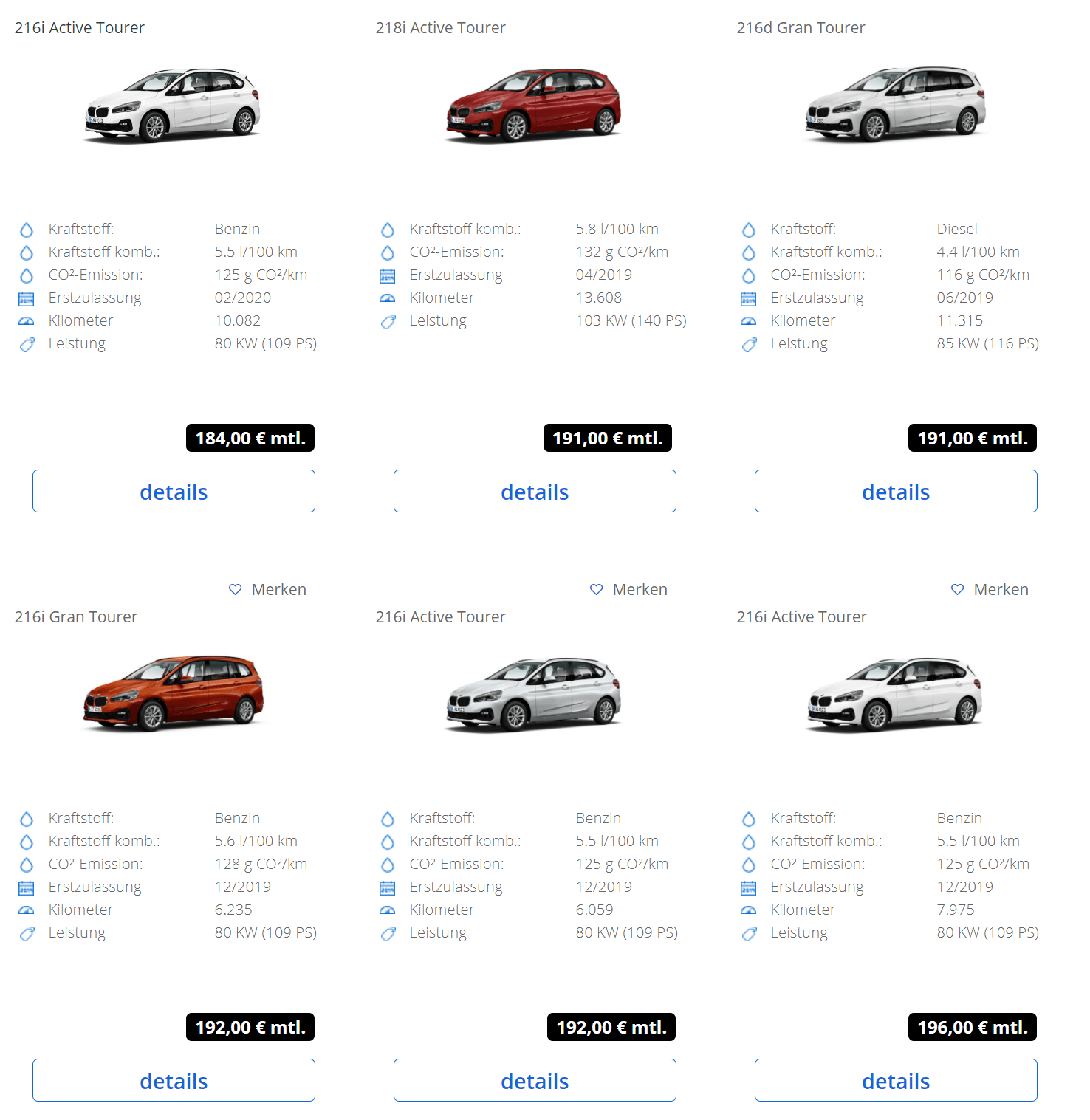Click the '5.8 l/100 km' consumption value

coord(617,229)
